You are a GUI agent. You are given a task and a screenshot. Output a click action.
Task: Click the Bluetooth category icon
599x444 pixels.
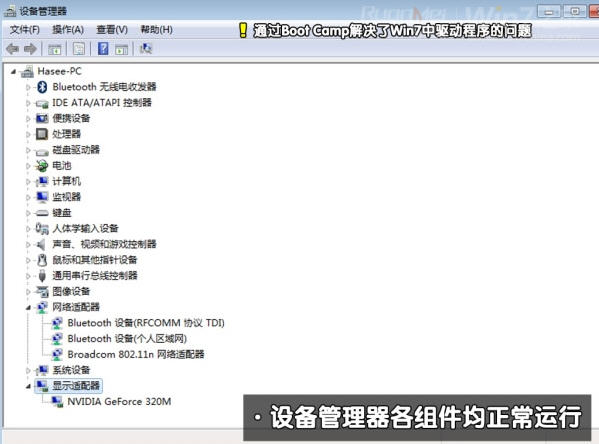pos(42,87)
